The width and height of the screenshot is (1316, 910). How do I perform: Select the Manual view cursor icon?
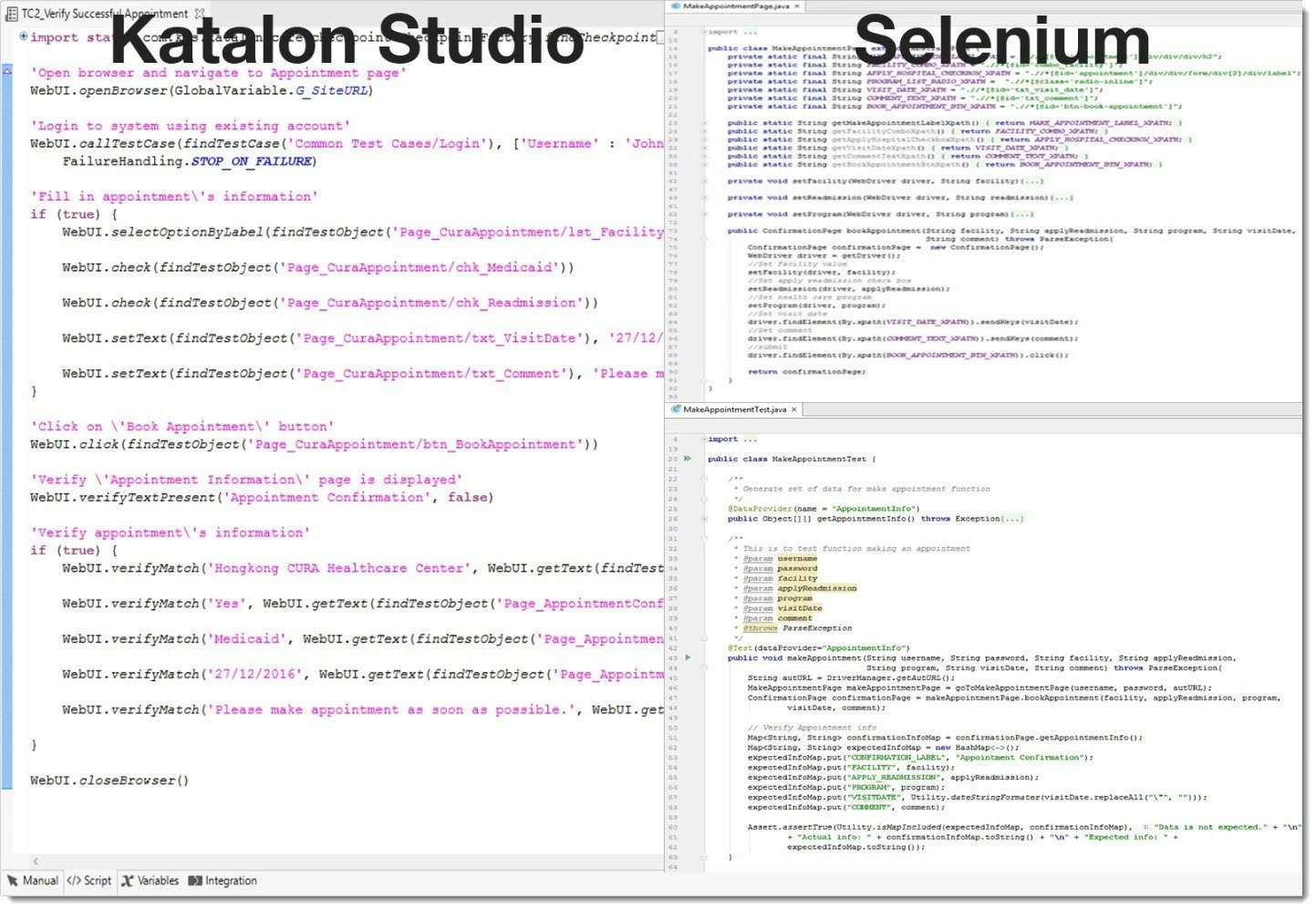[15, 881]
